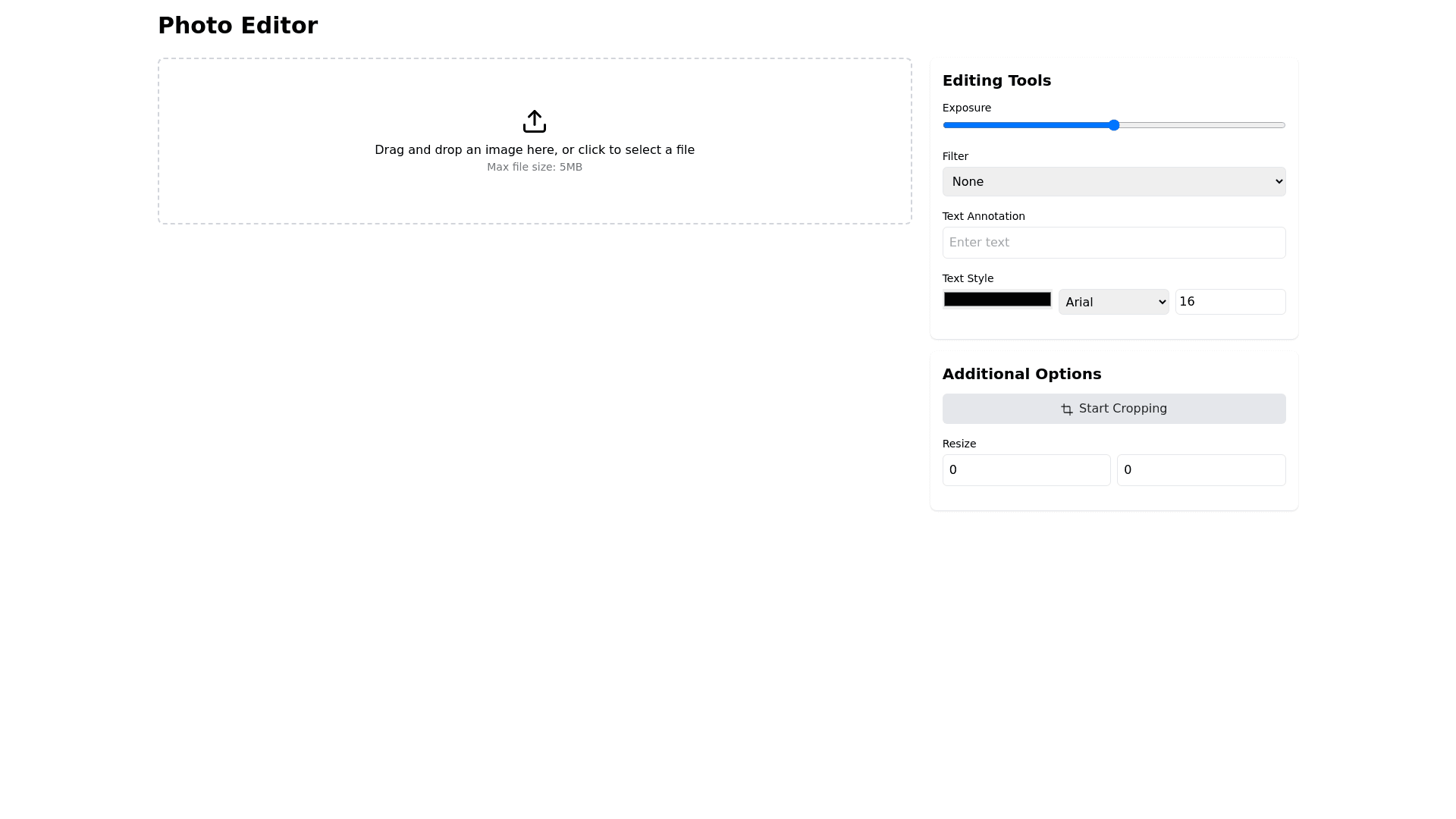Image resolution: width=1456 pixels, height=819 pixels.
Task: Click the Additional Options heading
Action: 1021,374
